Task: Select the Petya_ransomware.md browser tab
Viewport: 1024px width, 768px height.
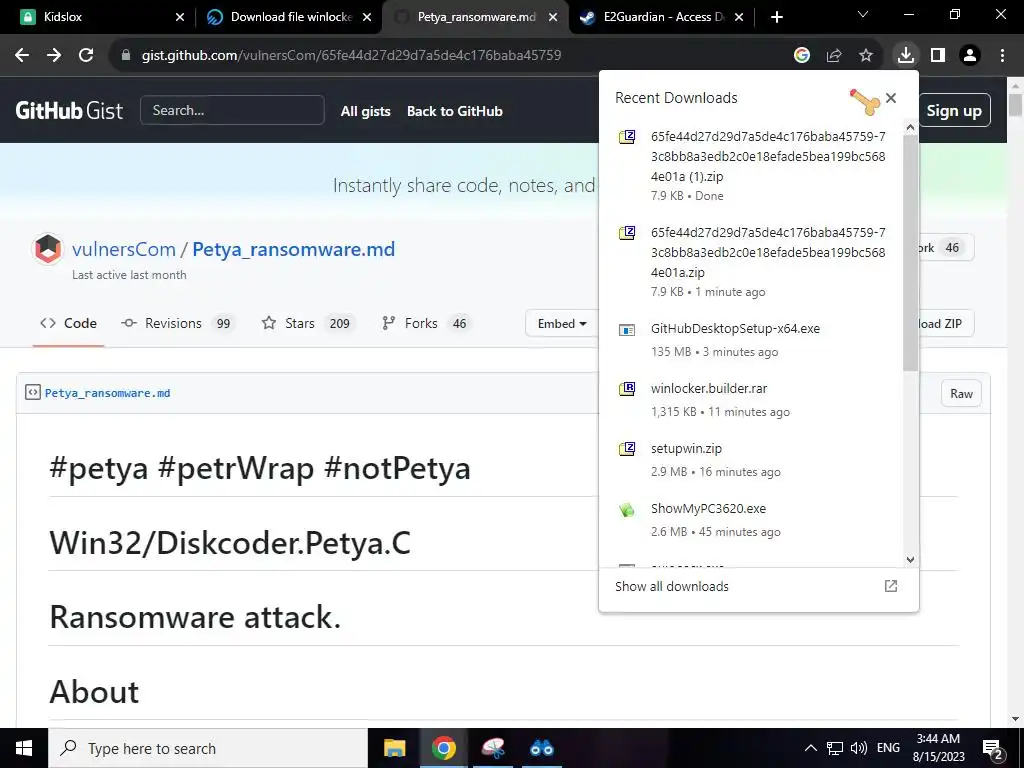Action: [x=477, y=17]
